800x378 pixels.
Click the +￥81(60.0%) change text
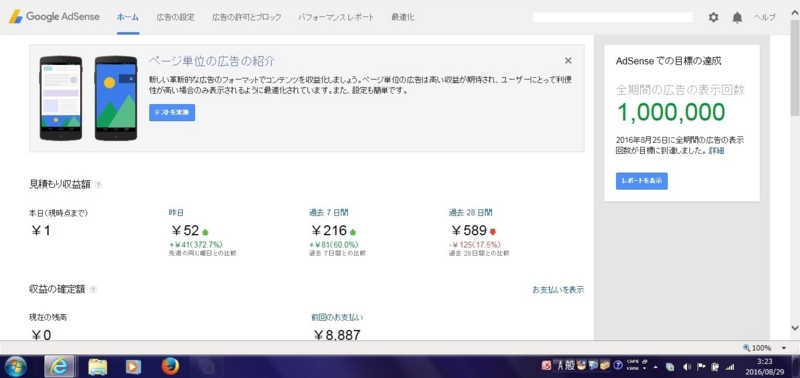point(334,244)
